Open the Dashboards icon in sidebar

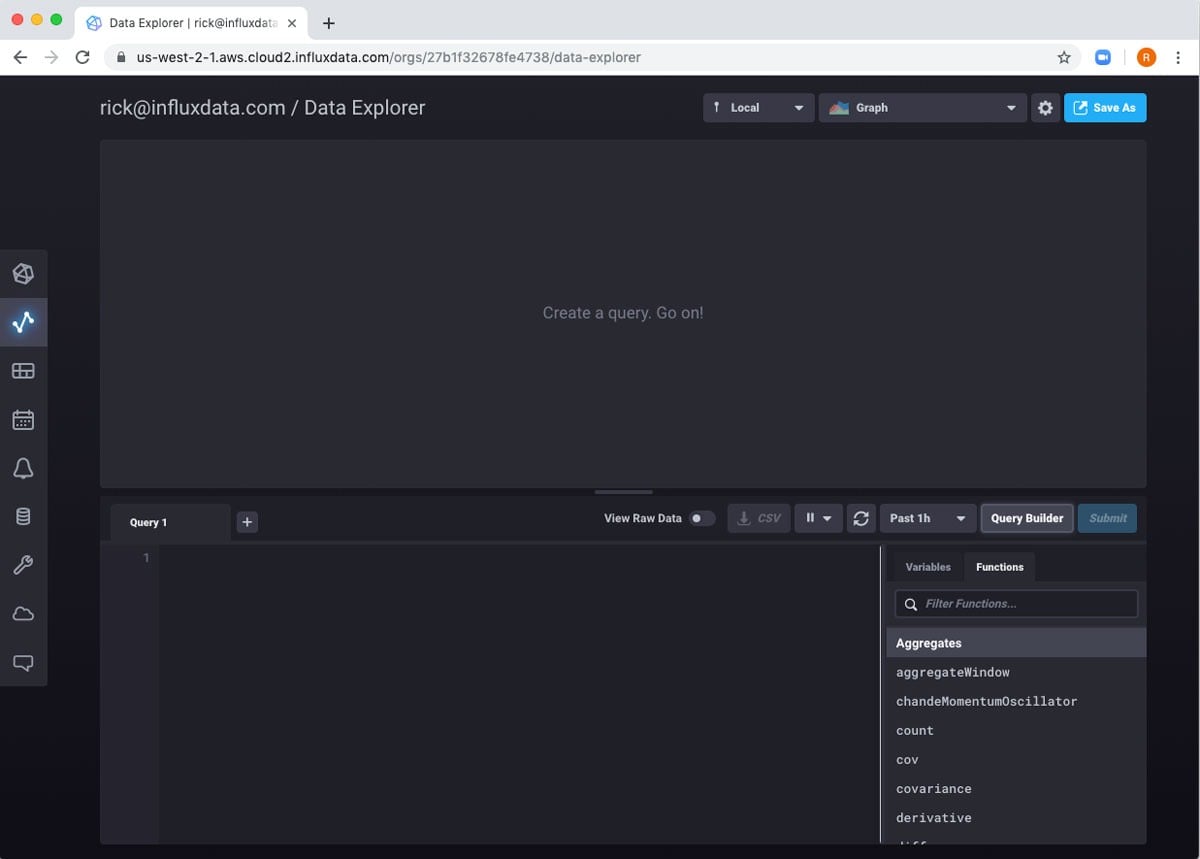tap(23, 371)
